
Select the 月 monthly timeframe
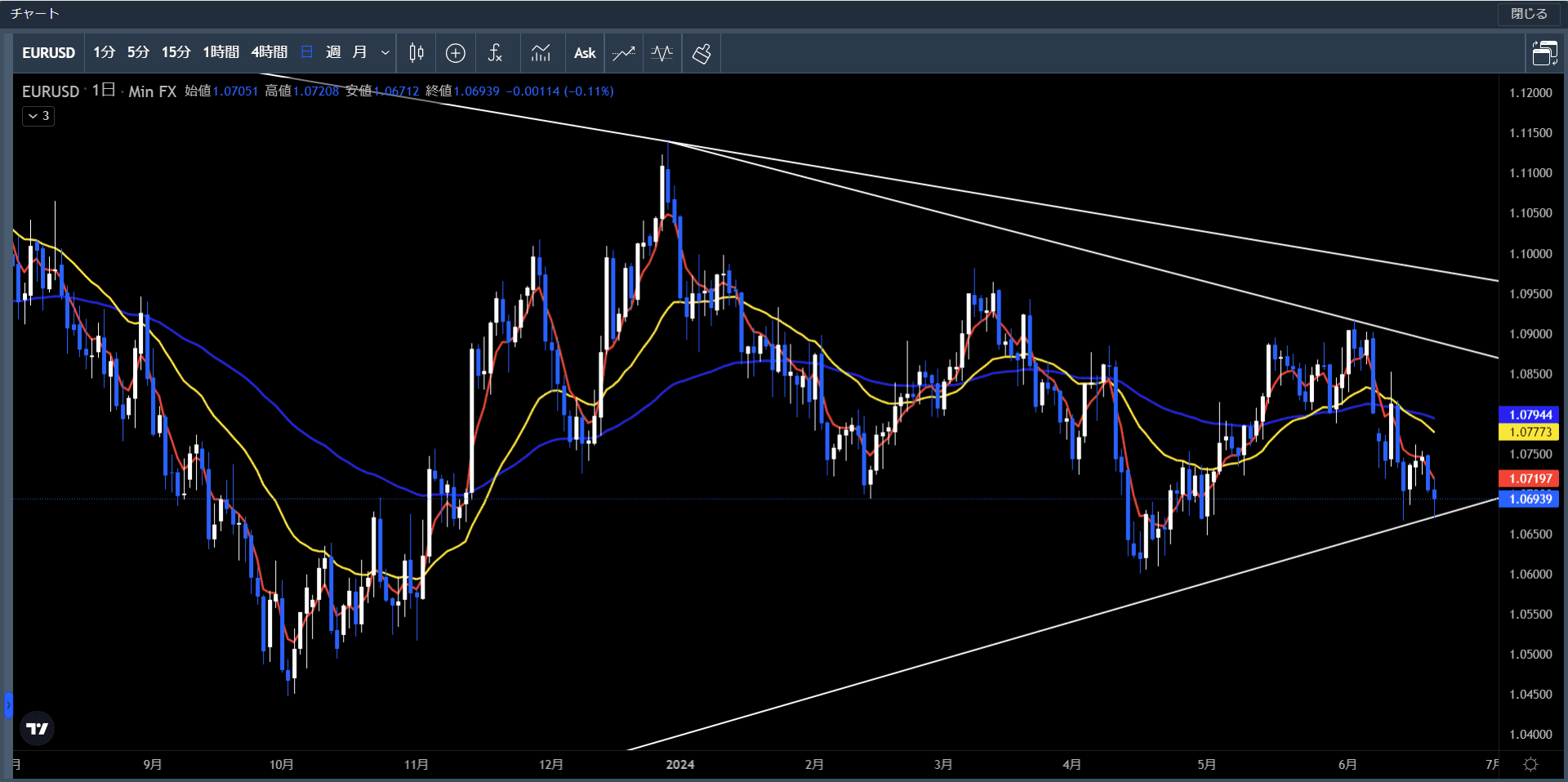[359, 52]
